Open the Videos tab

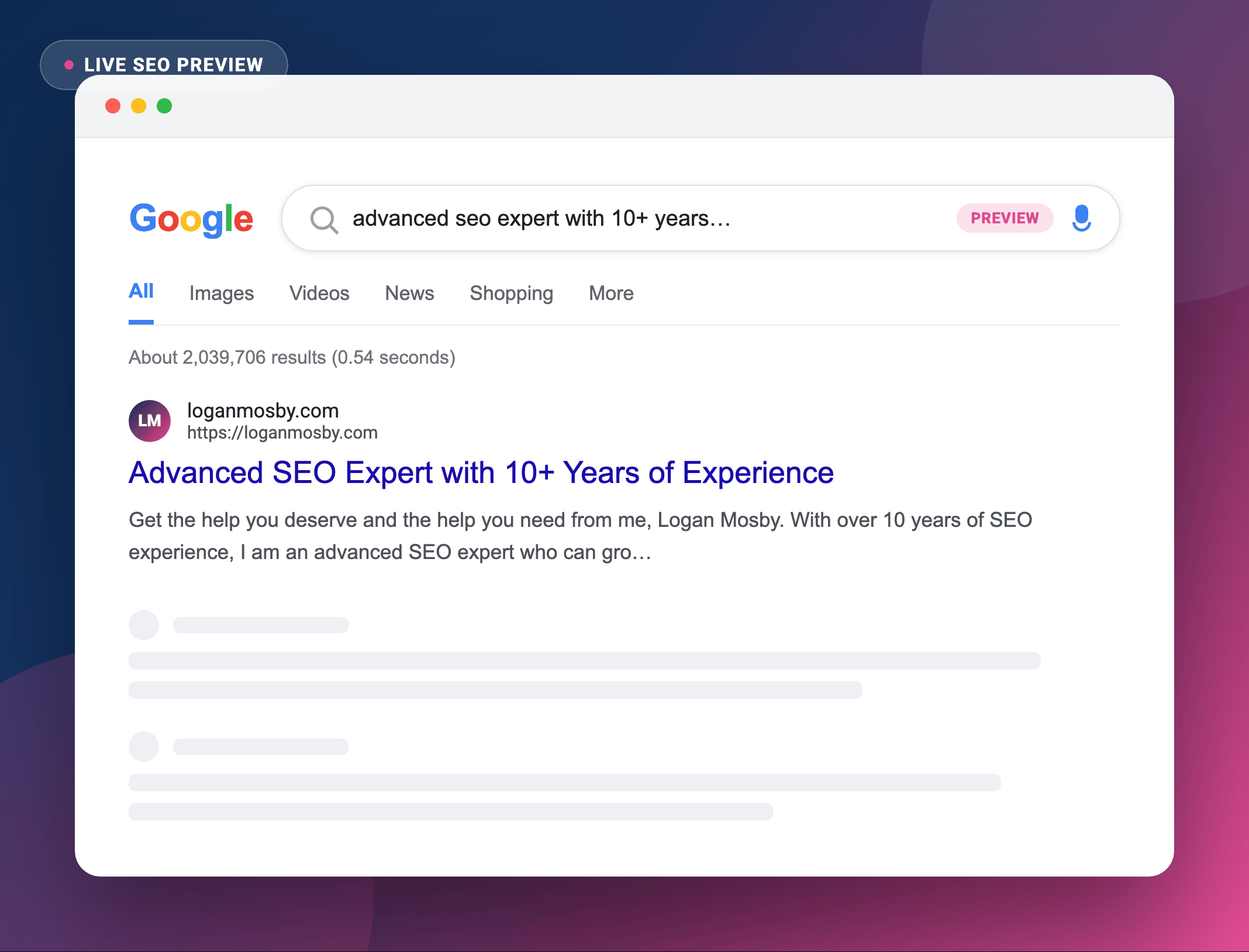coord(319,293)
